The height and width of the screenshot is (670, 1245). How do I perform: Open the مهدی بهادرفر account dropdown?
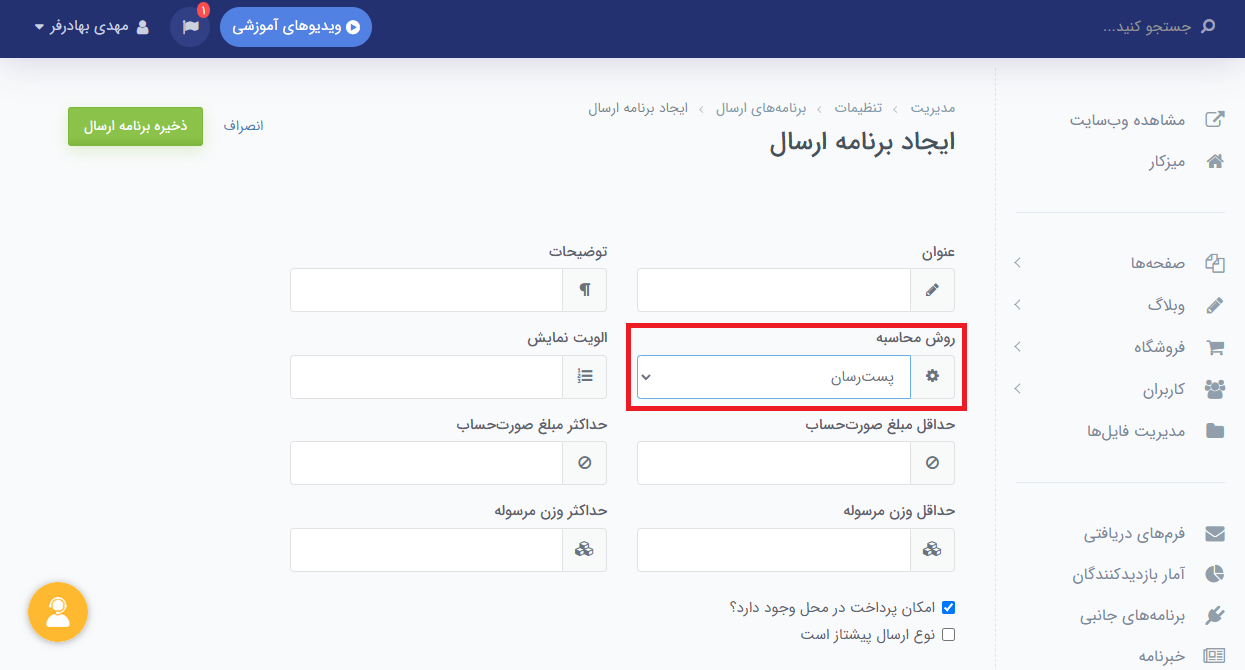pos(91,28)
